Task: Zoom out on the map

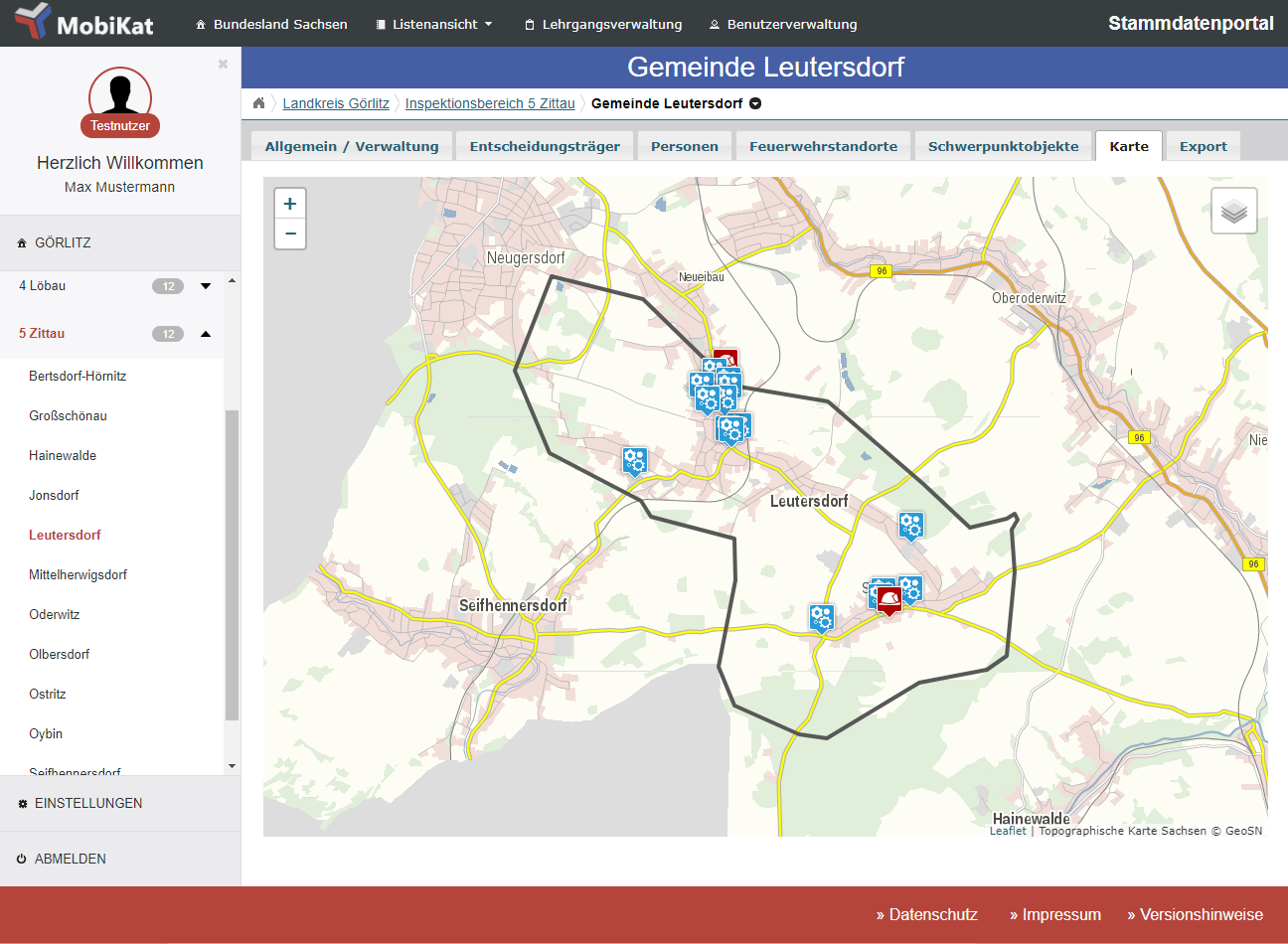Action: pos(289,234)
